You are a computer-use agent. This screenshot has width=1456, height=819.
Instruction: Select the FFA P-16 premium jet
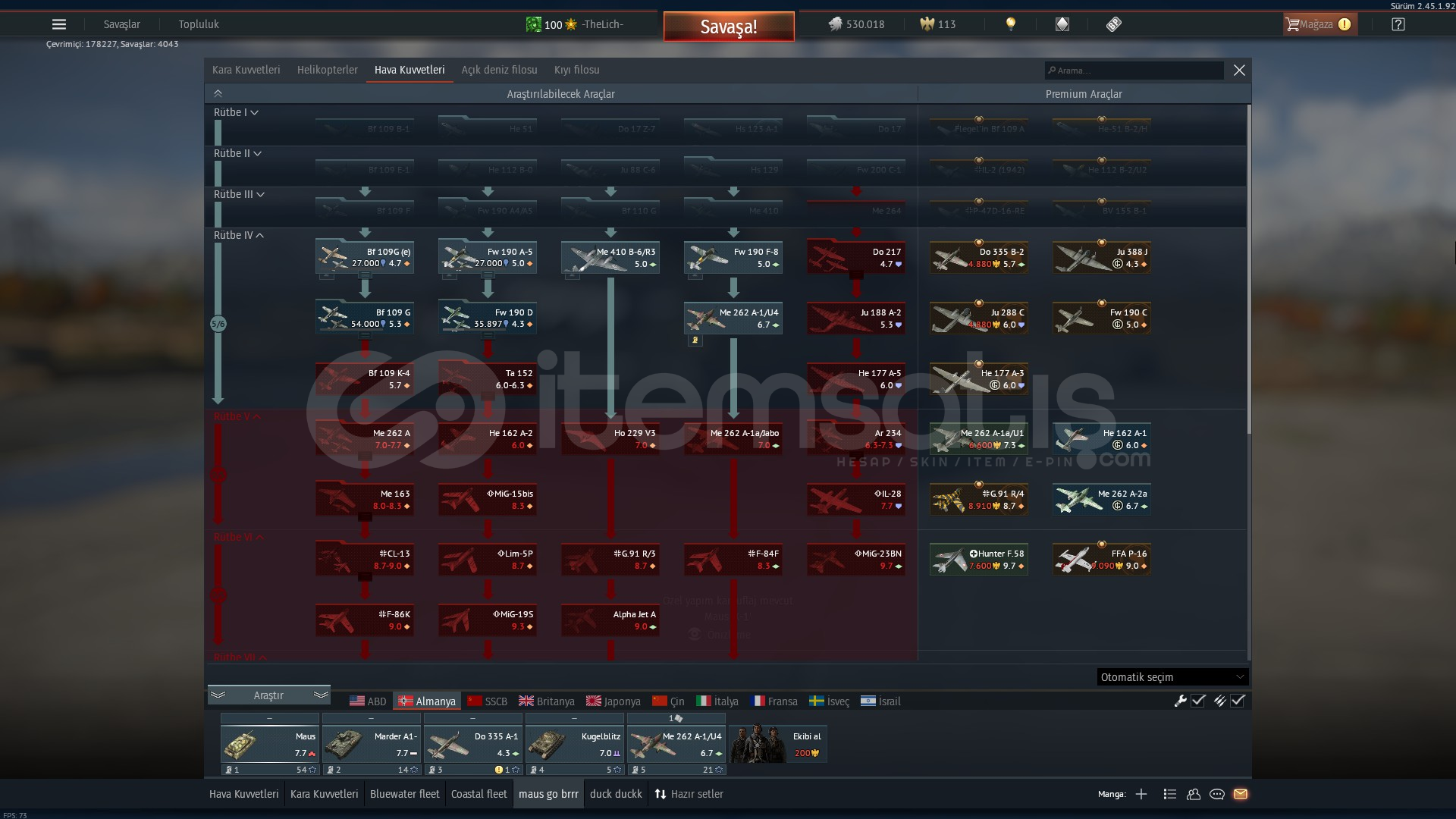click(1102, 560)
